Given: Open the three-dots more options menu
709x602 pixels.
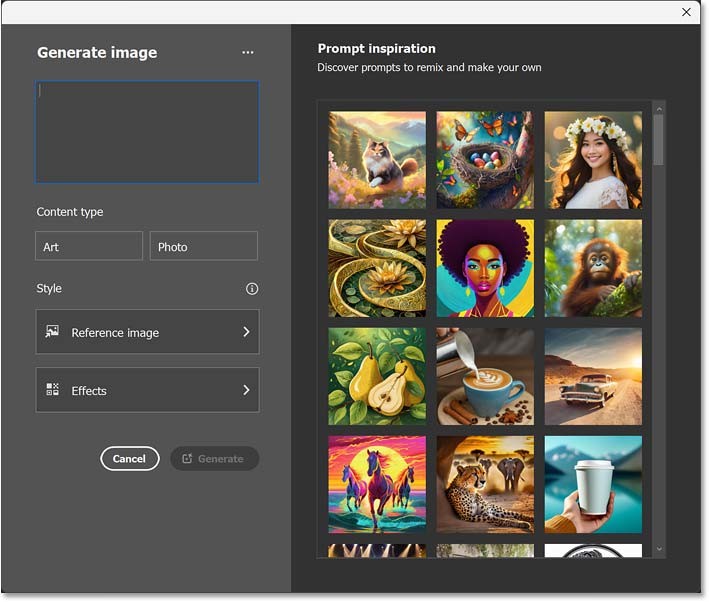Looking at the screenshot, I should tap(248, 53).
